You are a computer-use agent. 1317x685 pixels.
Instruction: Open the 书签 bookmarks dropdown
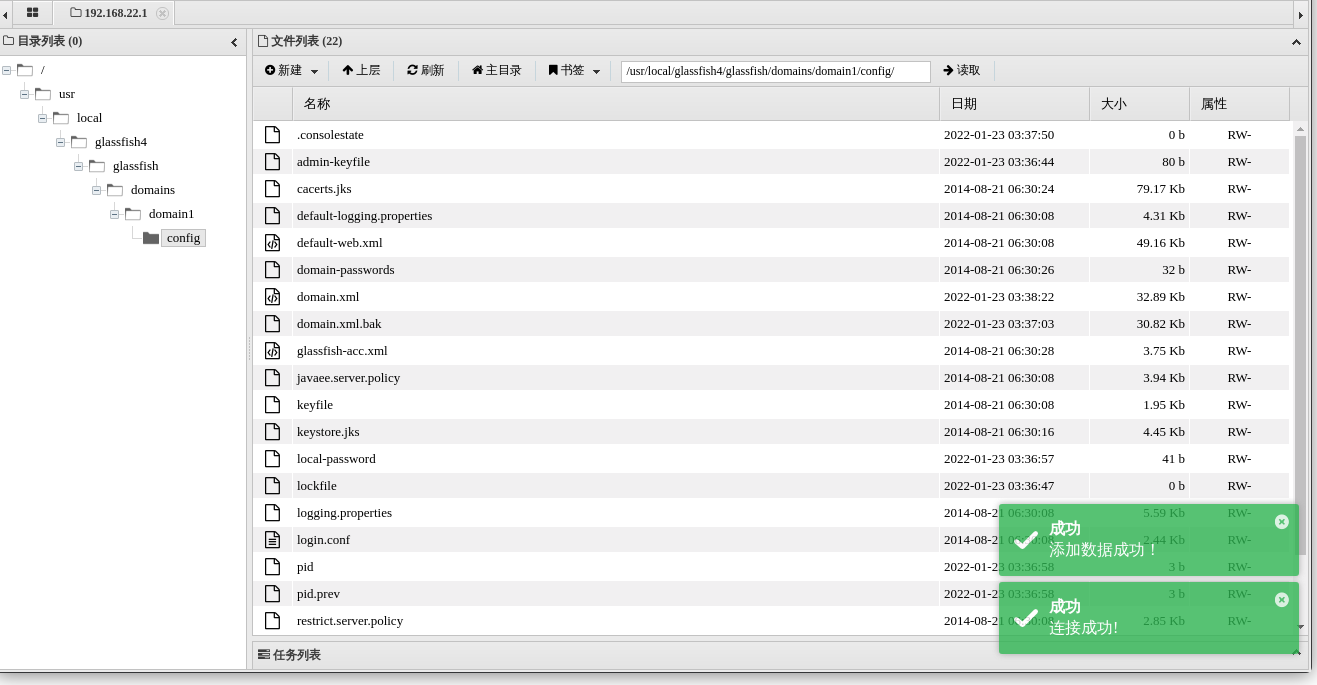(x=574, y=71)
